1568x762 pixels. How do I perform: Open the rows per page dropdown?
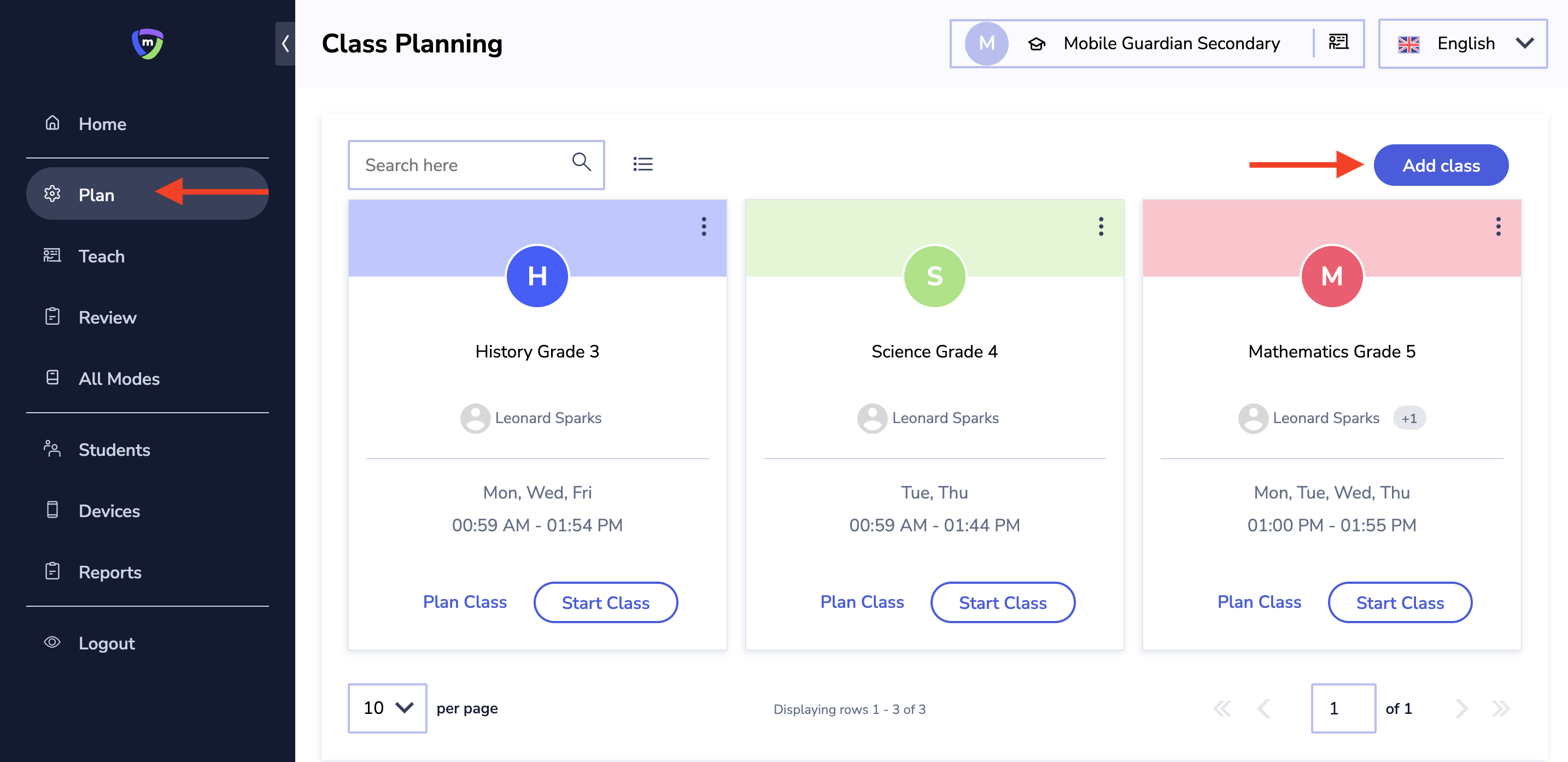(387, 708)
